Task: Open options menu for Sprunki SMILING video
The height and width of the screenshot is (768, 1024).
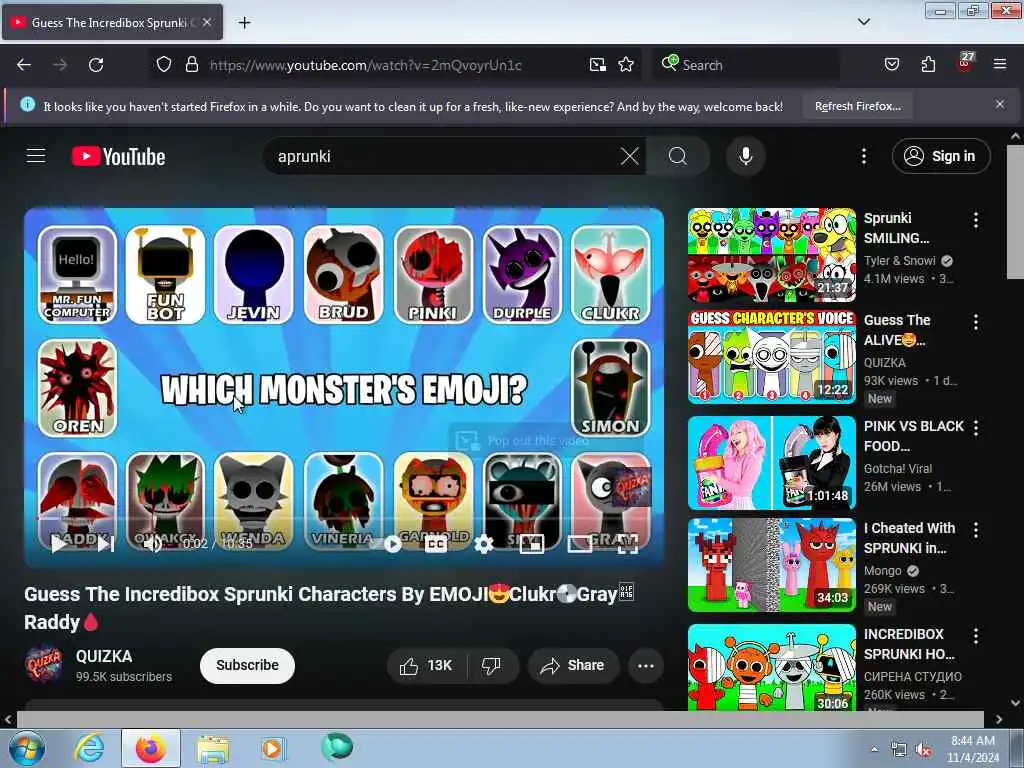Action: coord(976,220)
